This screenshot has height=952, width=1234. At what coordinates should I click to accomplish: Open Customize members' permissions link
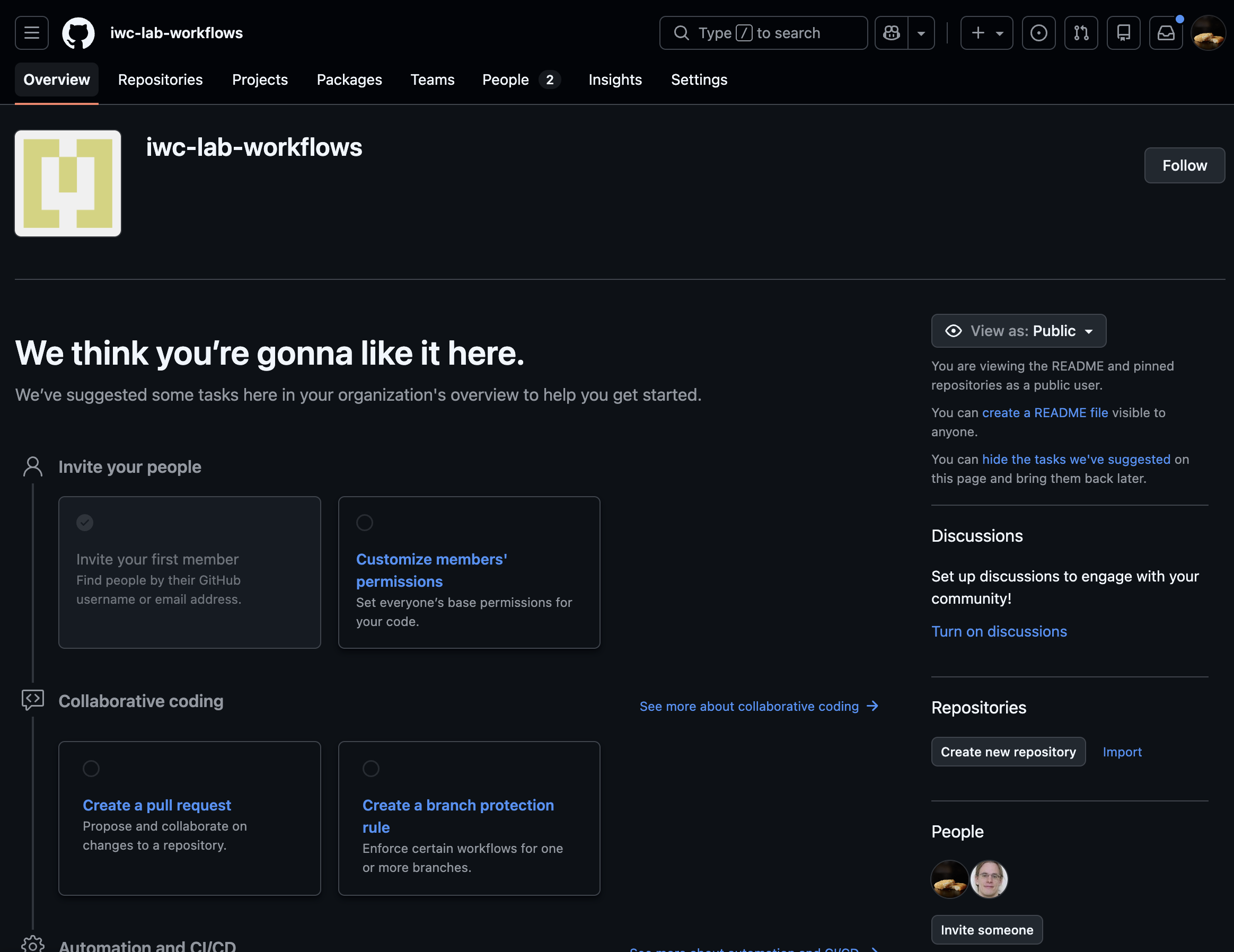(x=431, y=571)
